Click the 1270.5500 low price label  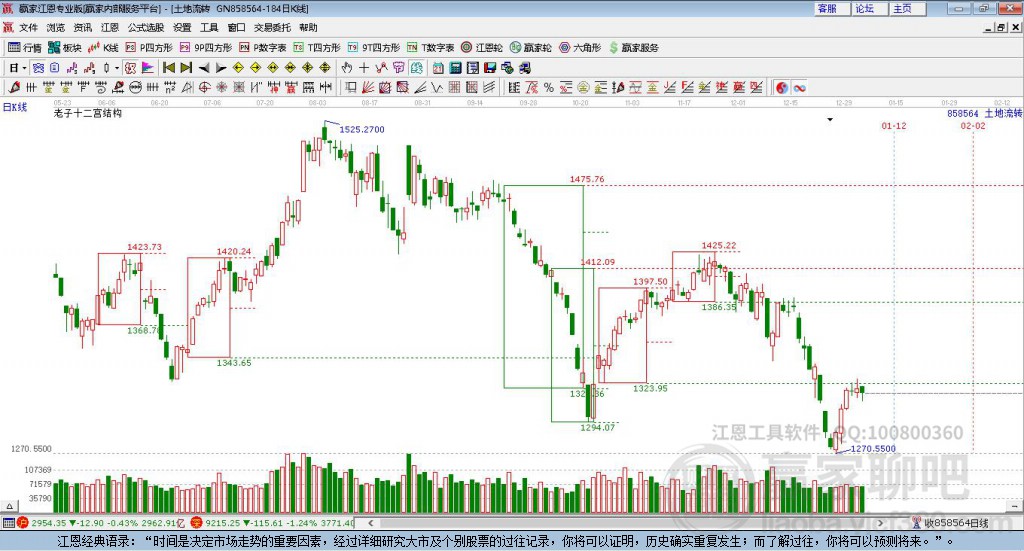coord(873,449)
